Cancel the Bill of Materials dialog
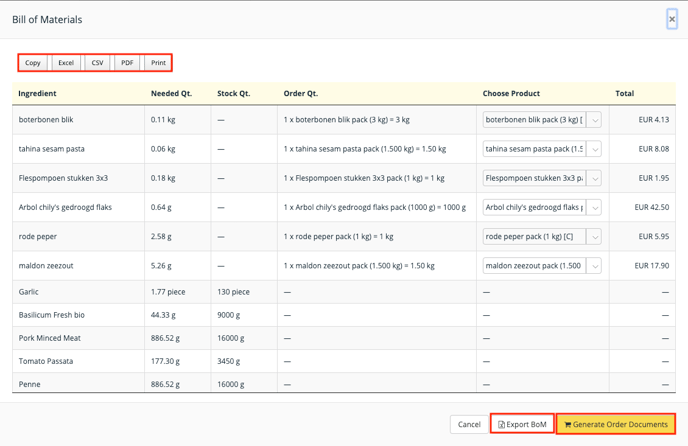The image size is (688, 446). point(469,424)
